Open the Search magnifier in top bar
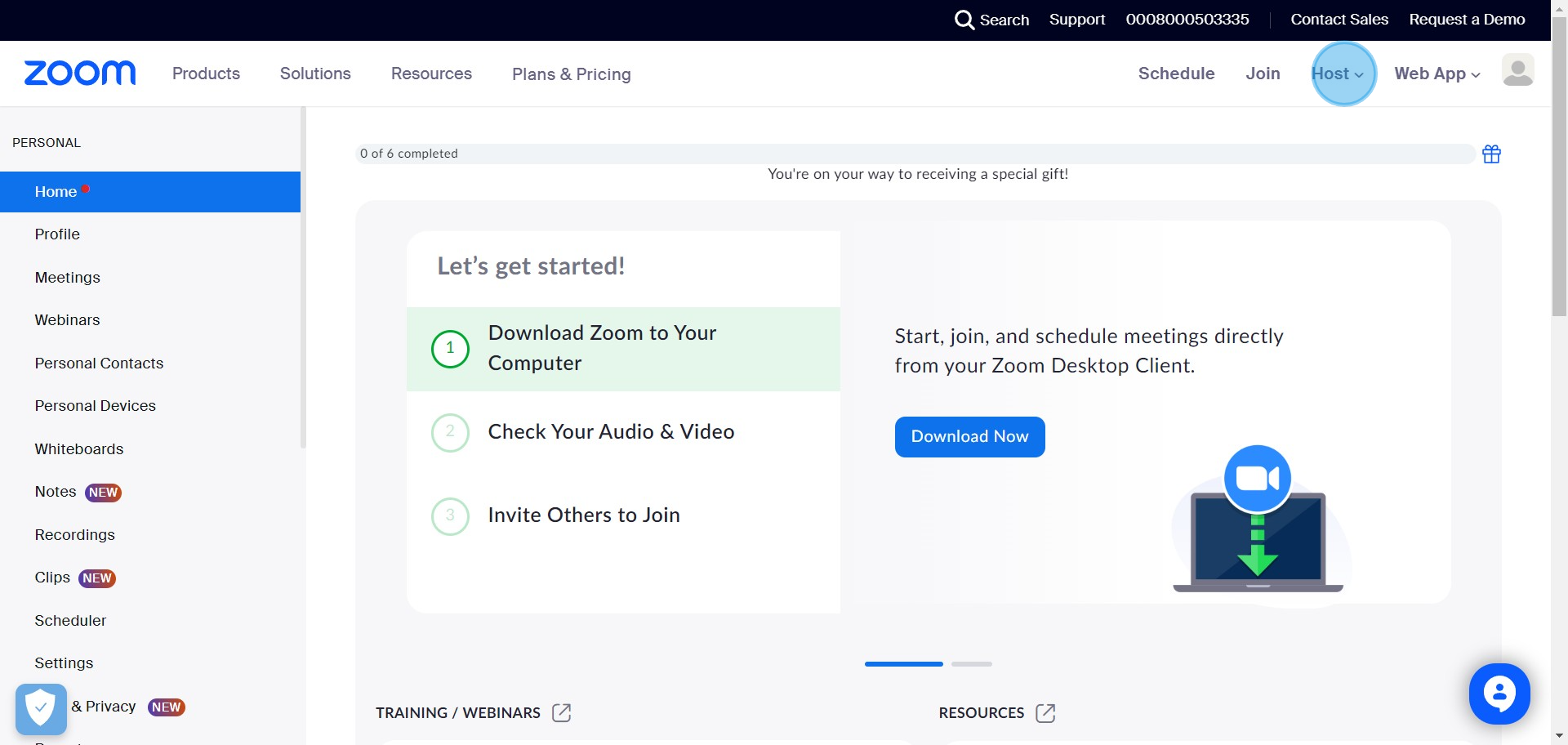 pyautogui.click(x=964, y=20)
